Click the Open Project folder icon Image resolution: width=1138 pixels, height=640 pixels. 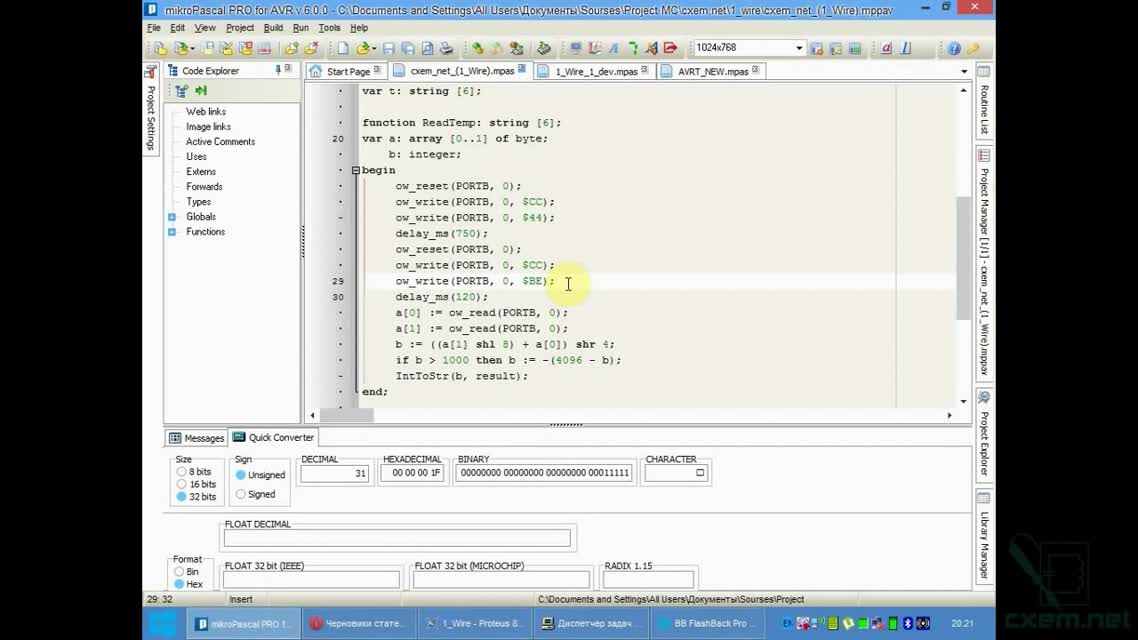(180, 48)
